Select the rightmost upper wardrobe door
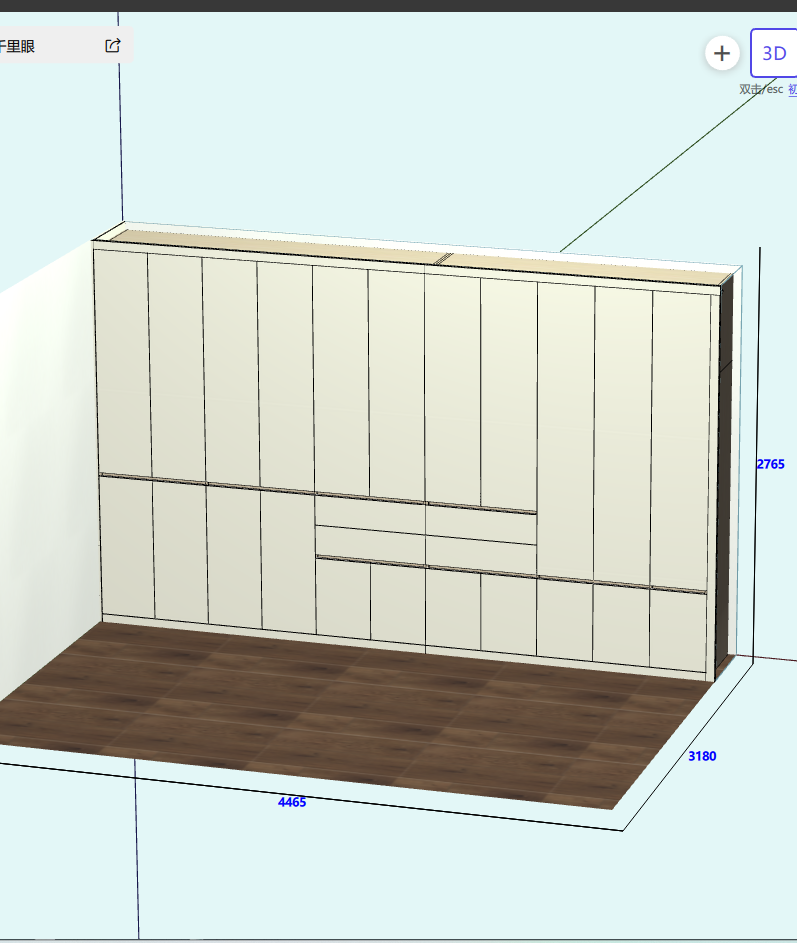 coord(680,435)
